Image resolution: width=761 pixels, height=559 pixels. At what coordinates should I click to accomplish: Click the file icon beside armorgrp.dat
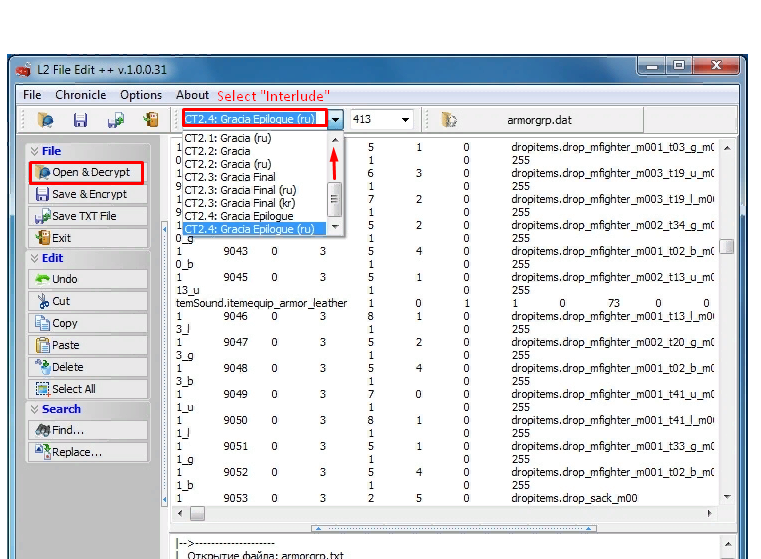click(x=449, y=119)
